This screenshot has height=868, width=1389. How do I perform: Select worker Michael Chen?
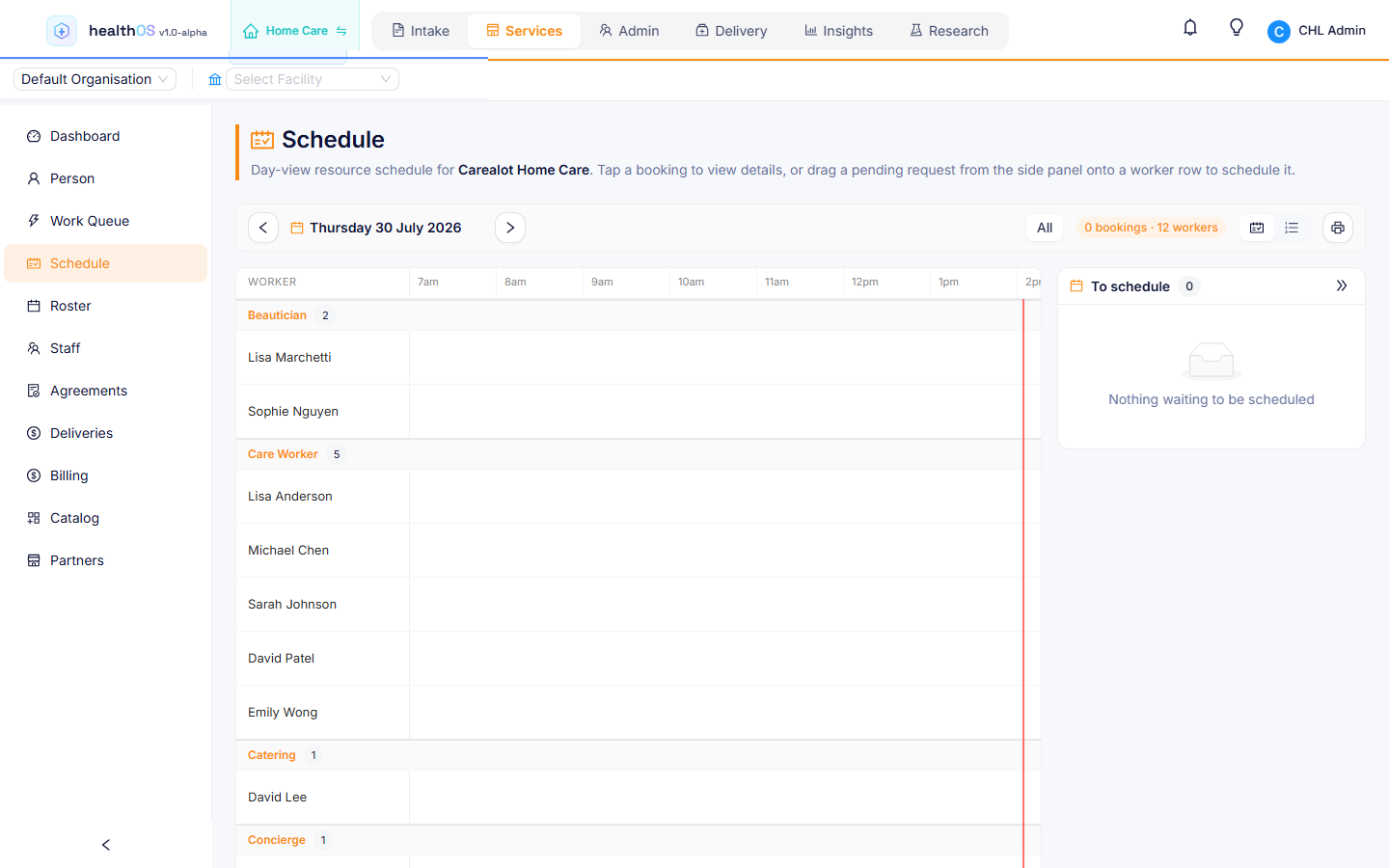point(288,550)
